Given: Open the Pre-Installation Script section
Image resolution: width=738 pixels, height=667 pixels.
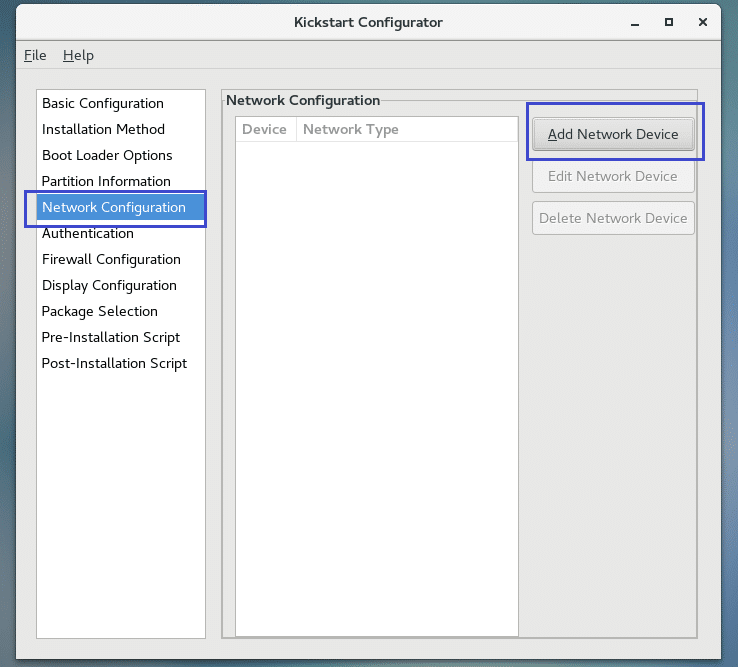Looking at the screenshot, I should point(110,337).
